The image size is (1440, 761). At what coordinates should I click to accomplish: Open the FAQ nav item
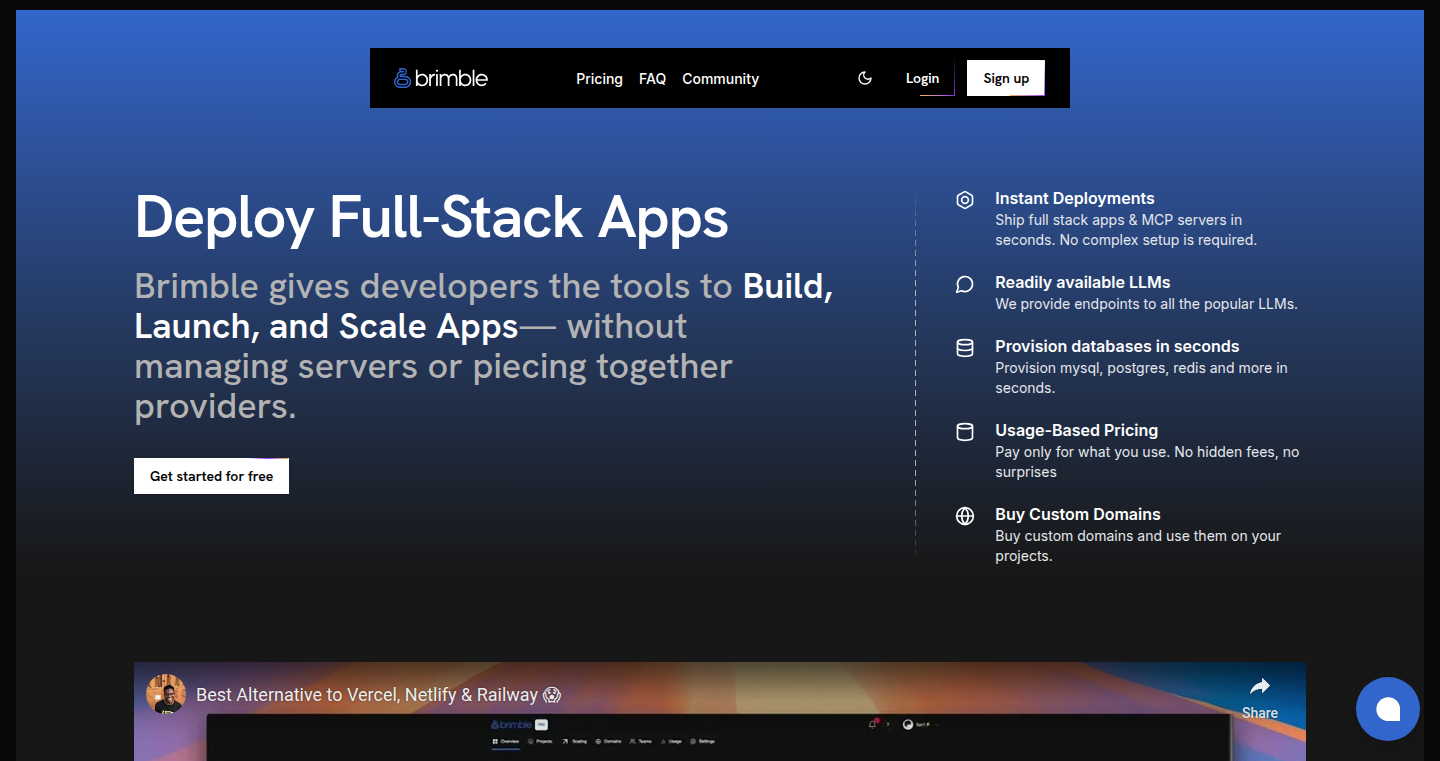tap(652, 78)
